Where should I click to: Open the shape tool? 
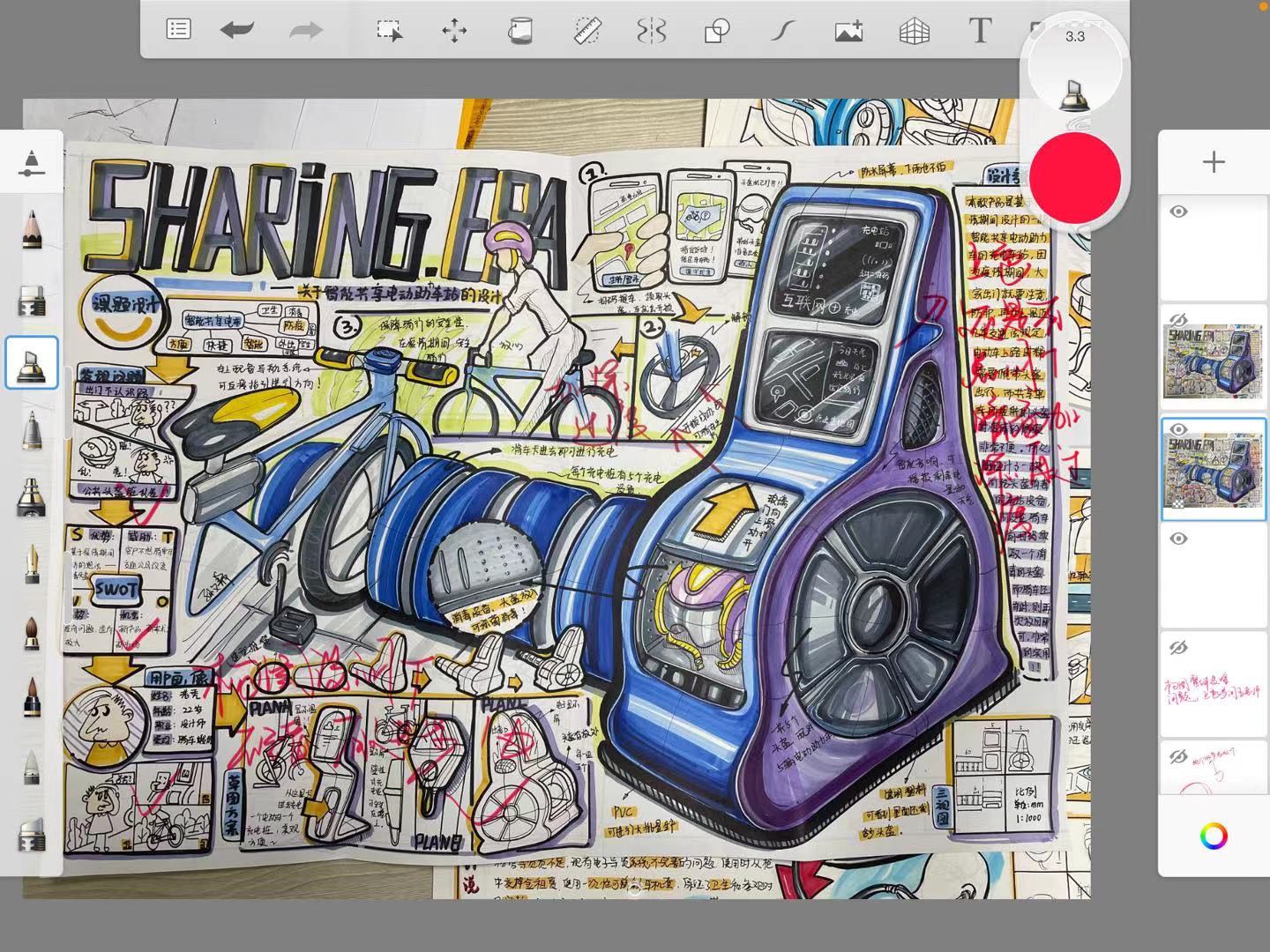(x=716, y=29)
